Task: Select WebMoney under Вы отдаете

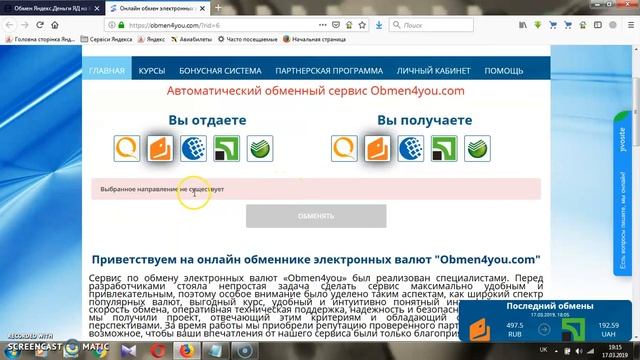Action: click(193, 149)
